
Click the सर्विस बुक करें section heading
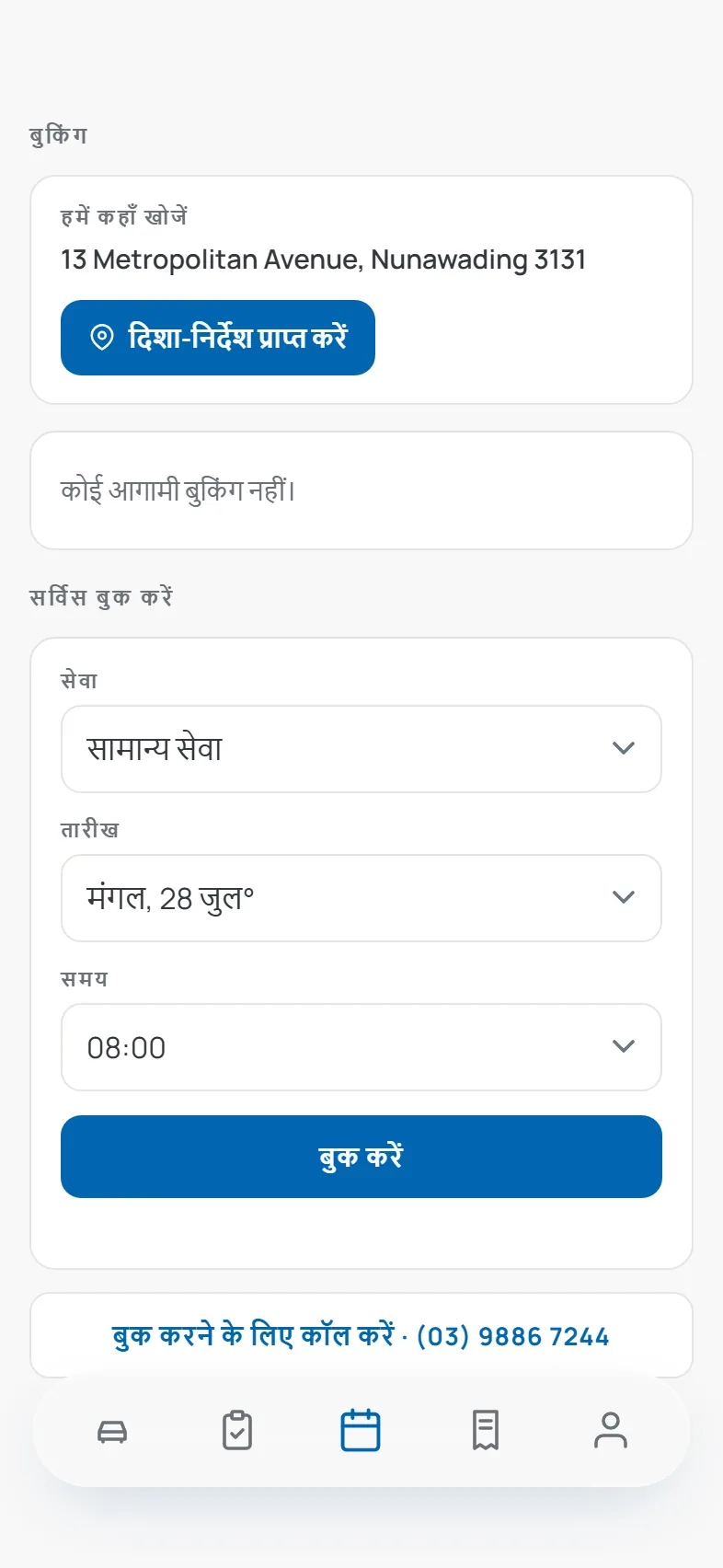101,597
